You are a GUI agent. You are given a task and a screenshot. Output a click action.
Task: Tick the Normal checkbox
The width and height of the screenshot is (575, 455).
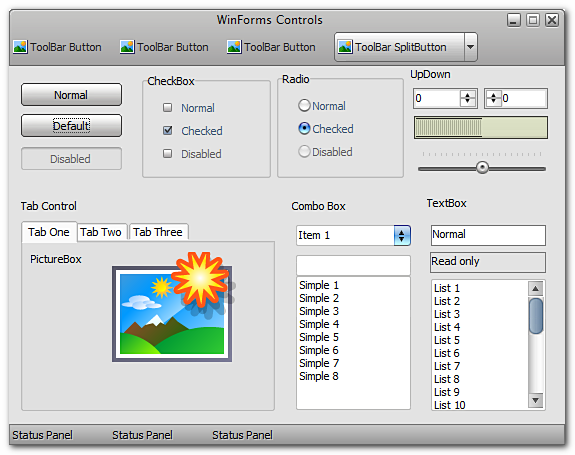[x=168, y=107]
